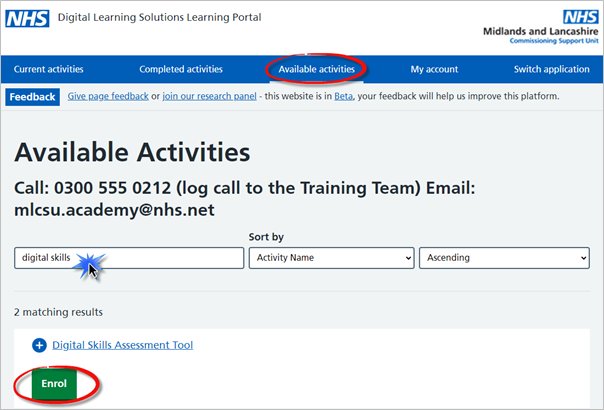Click the 2 matching results text

[x=59, y=312]
